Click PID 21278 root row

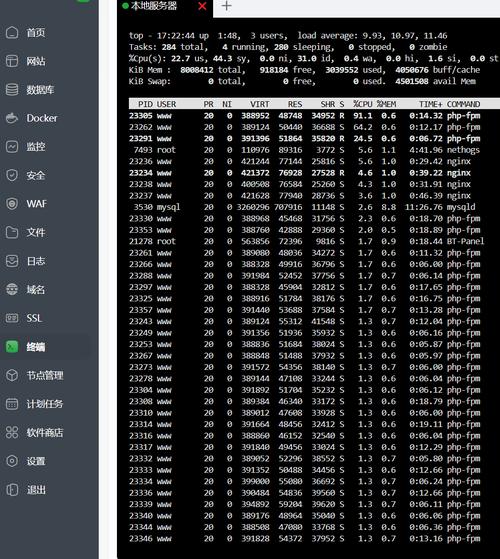(306, 241)
